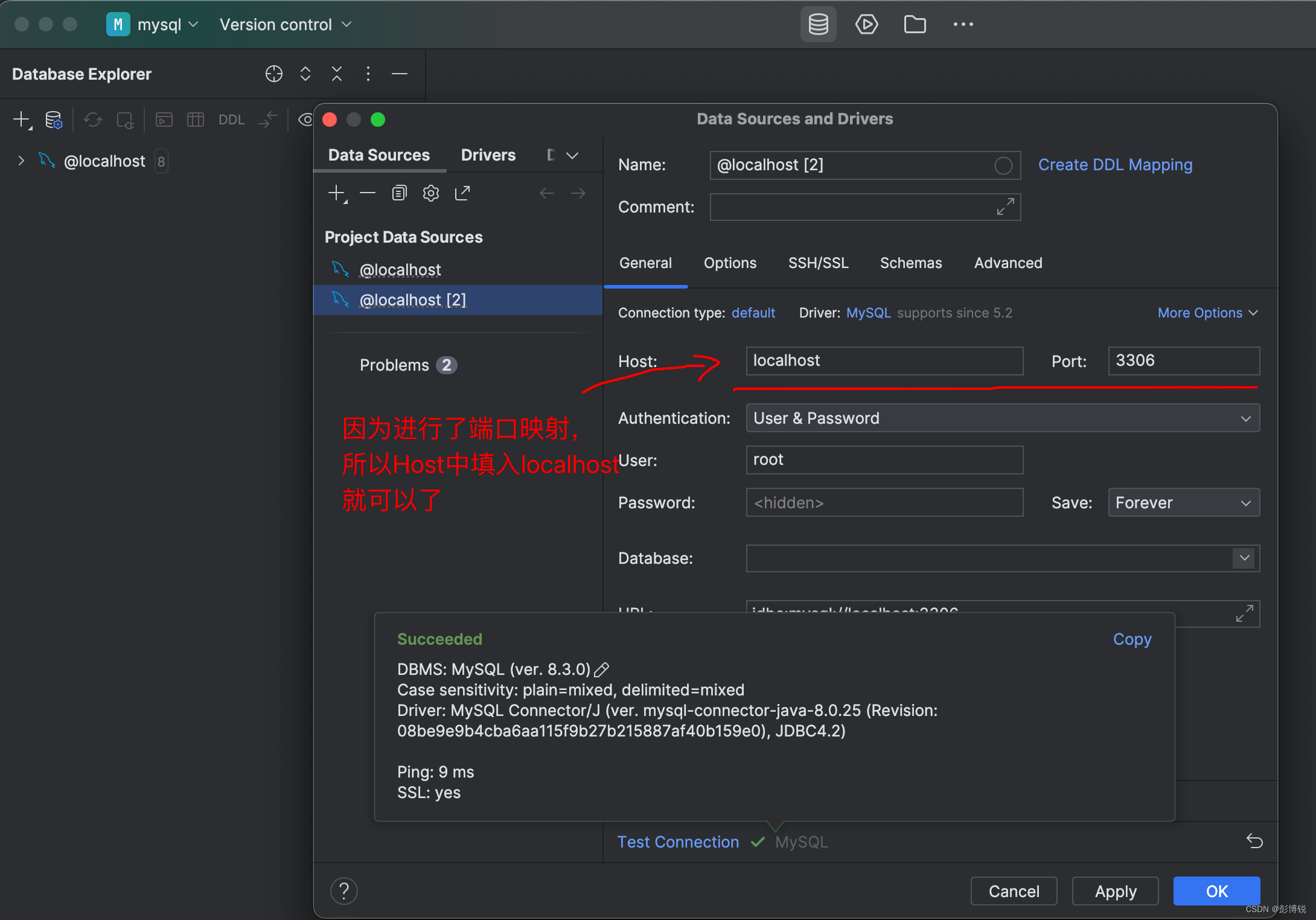Add a new data source in dialog
The height and width of the screenshot is (920, 1316).
pyautogui.click(x=337, y=193)
